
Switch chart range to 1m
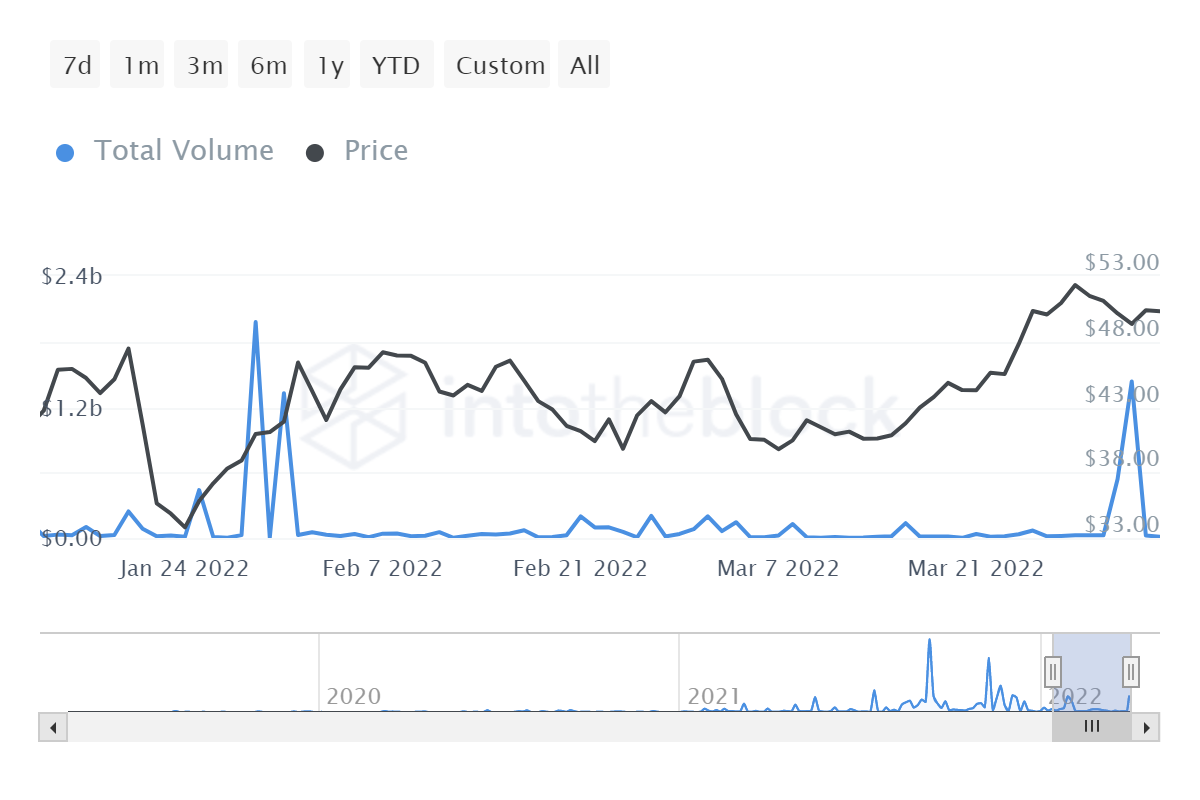click(141, 66)
